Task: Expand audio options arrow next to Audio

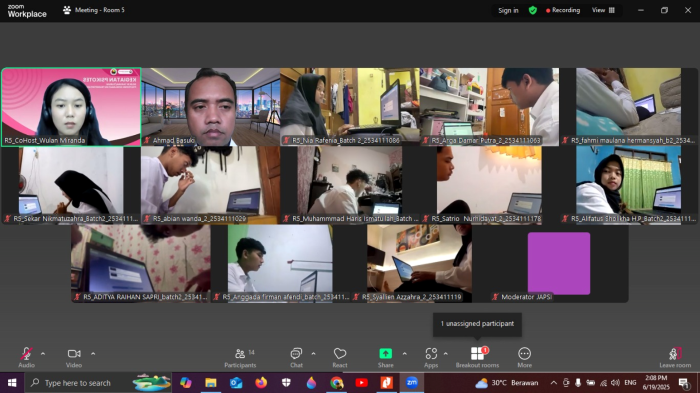Action: (43, 354)
